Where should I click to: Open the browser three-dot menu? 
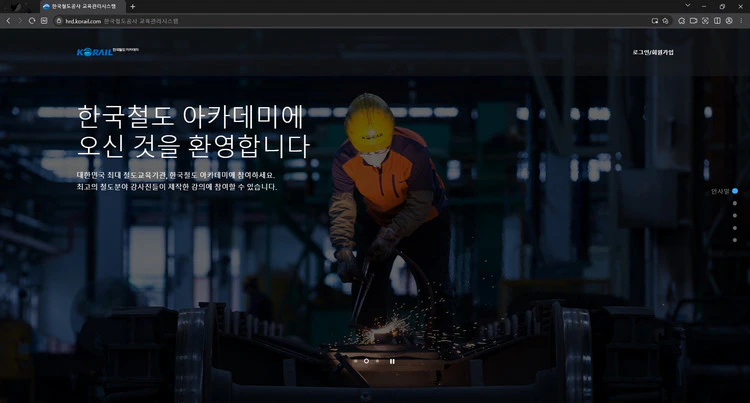pos(741,21)
